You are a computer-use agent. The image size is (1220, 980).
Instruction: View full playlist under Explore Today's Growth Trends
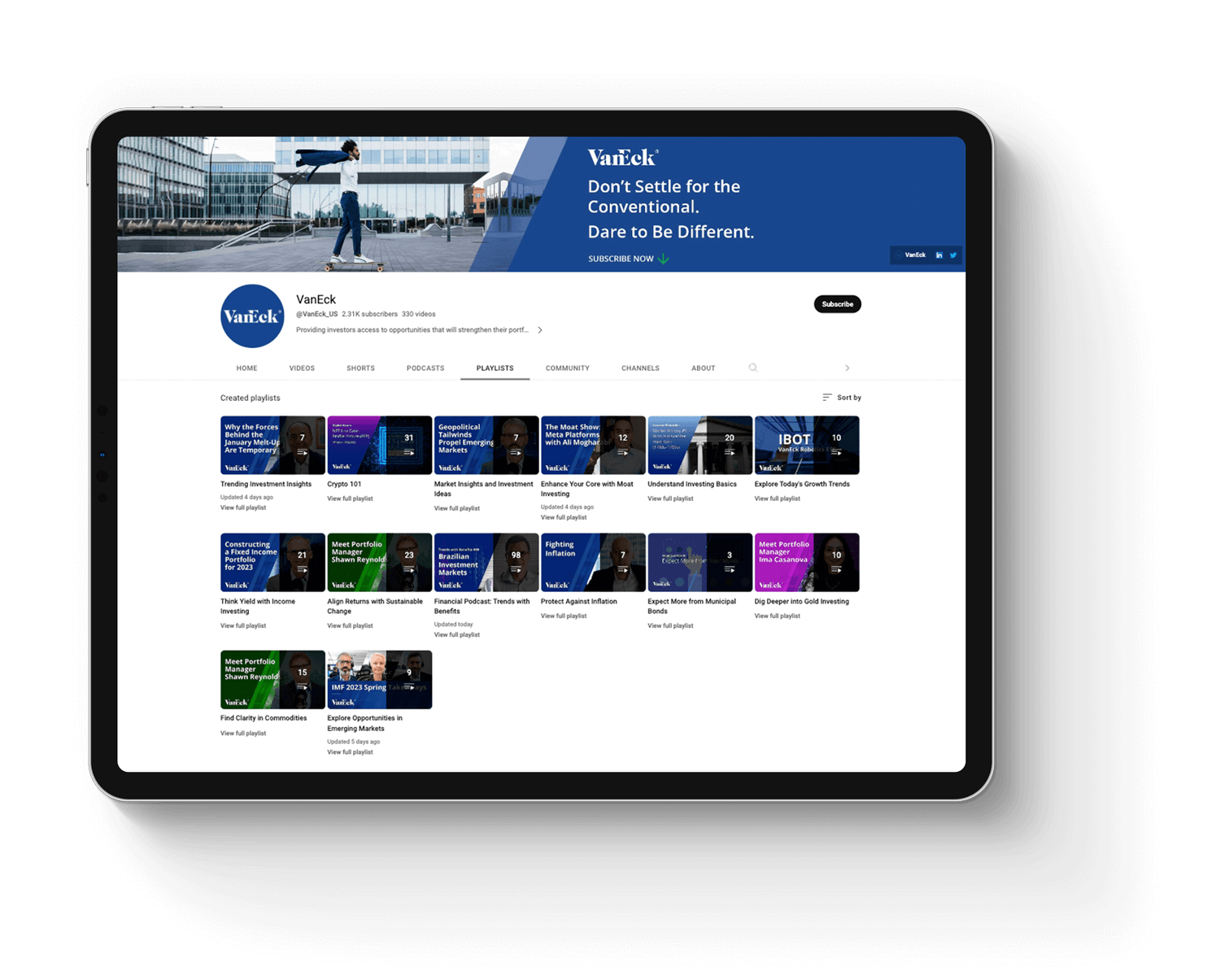778,499
